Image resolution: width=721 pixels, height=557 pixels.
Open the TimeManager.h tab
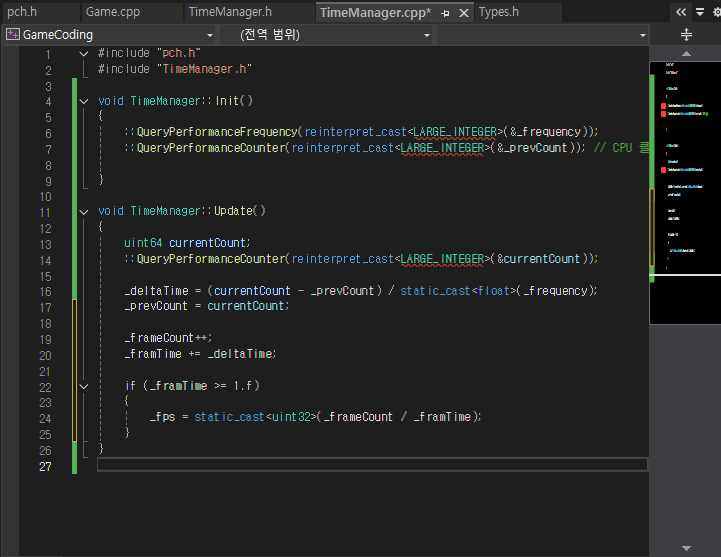pos(230,11)
